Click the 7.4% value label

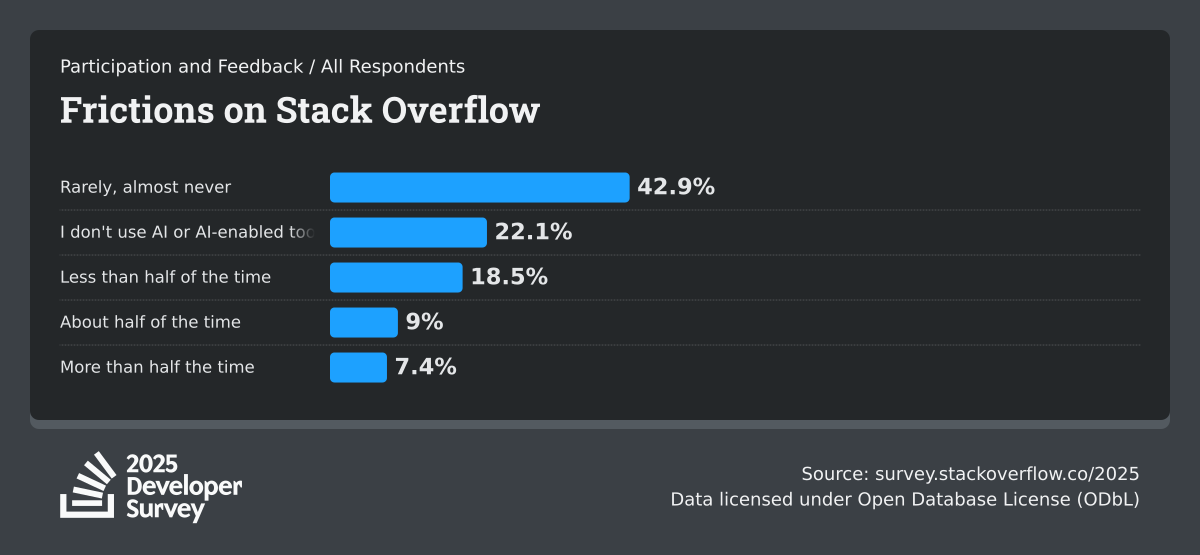(426, 367)
